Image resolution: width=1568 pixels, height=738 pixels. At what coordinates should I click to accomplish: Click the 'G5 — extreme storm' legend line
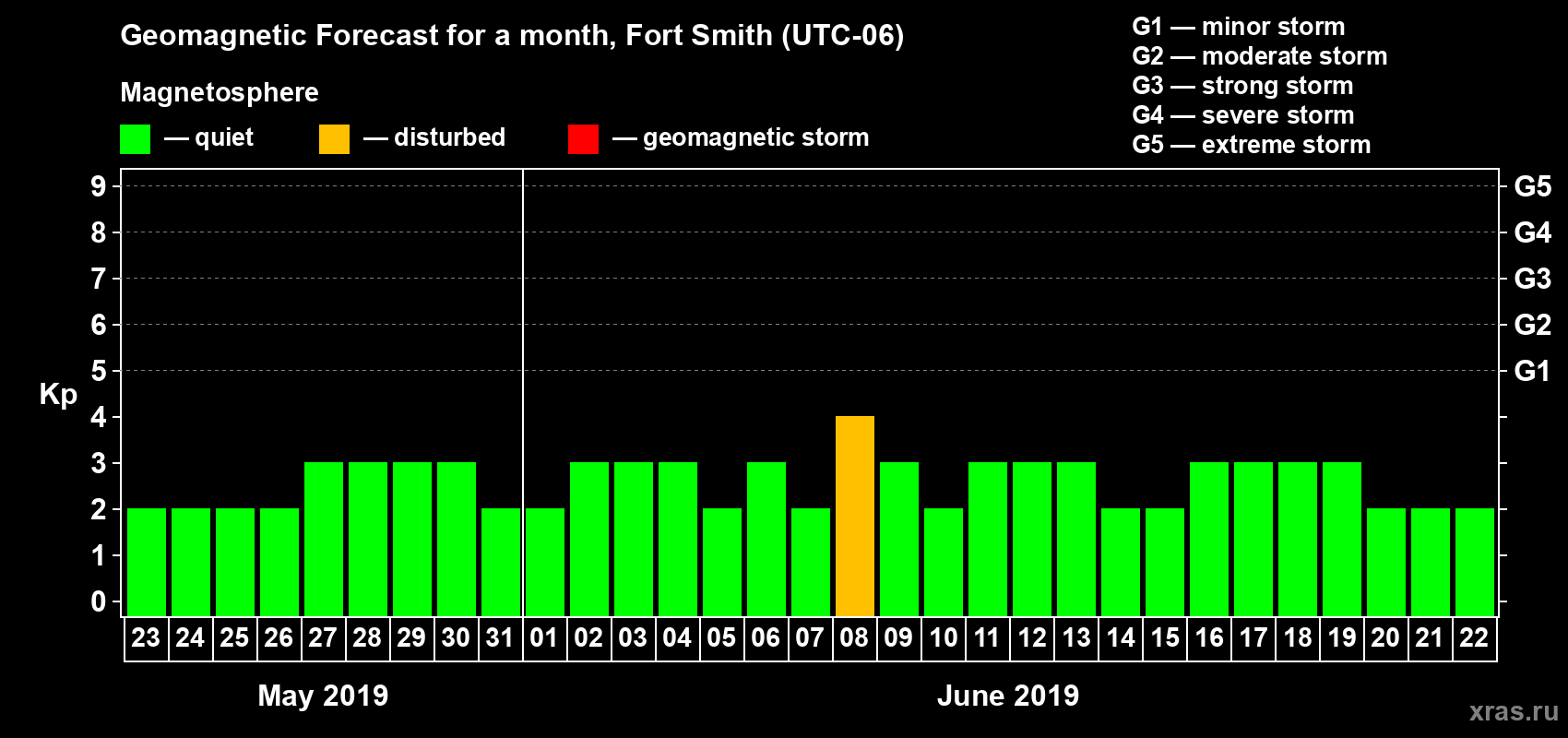tap(1252, 145)
